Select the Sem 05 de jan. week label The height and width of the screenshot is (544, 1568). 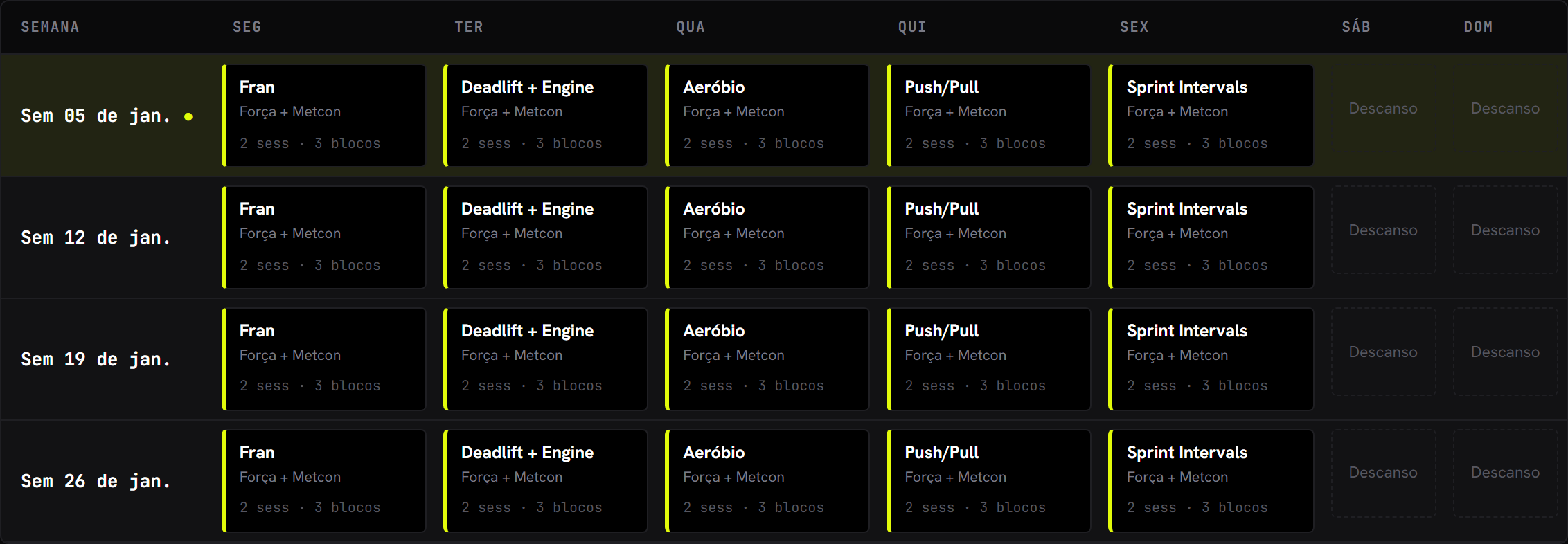coord(96,116)
